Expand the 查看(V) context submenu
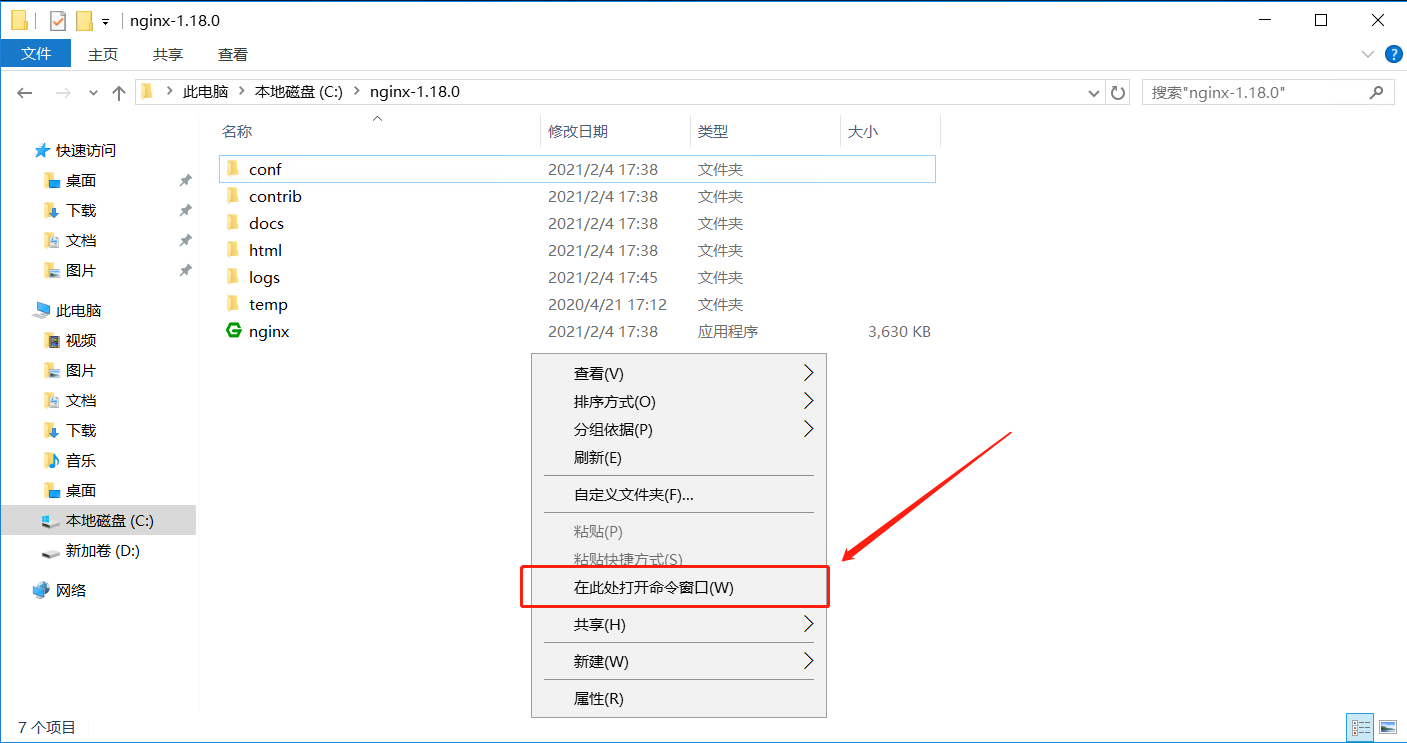 pos(679,373)
